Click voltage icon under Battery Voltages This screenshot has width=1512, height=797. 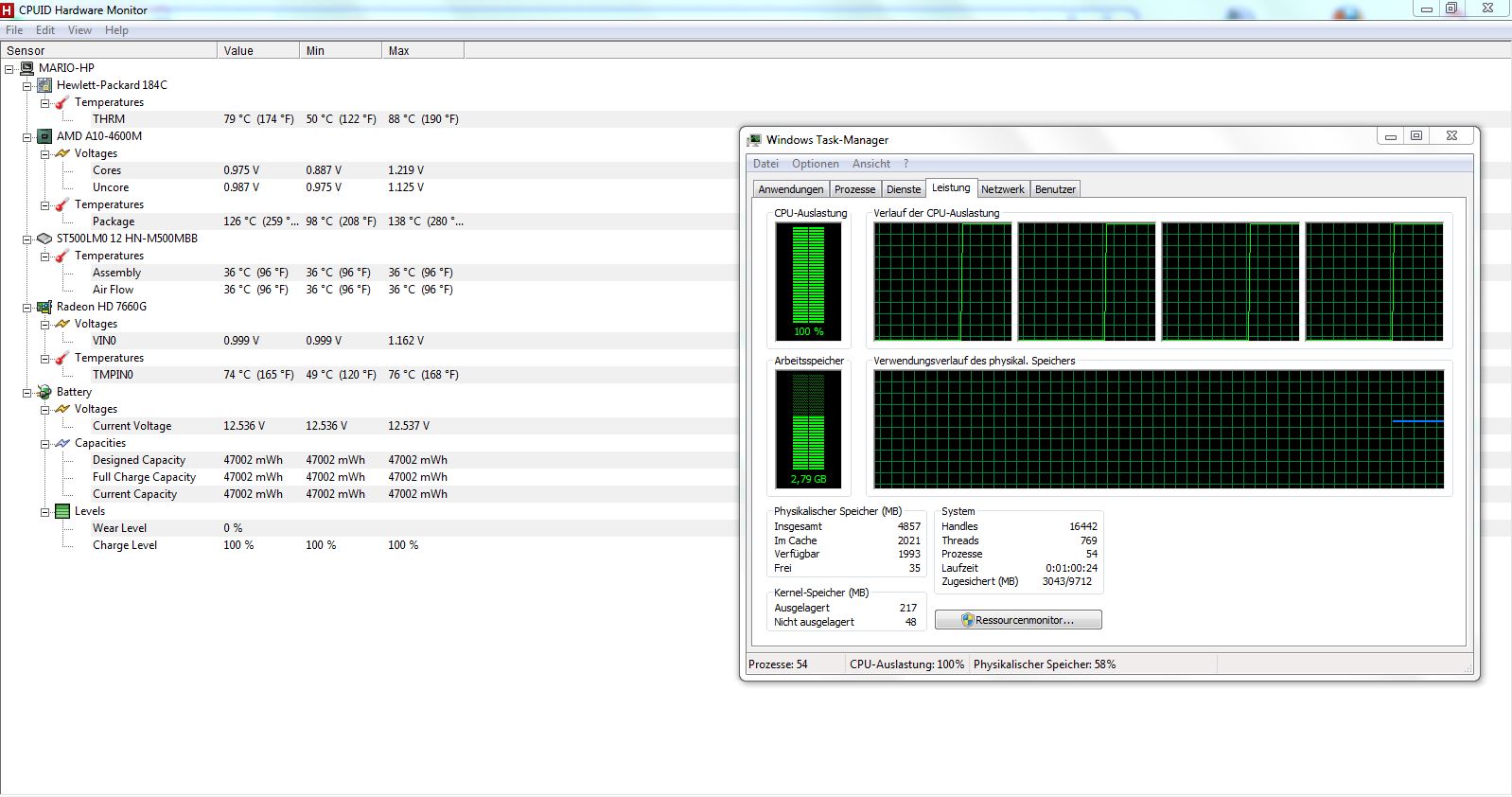(x=62, y=409)
